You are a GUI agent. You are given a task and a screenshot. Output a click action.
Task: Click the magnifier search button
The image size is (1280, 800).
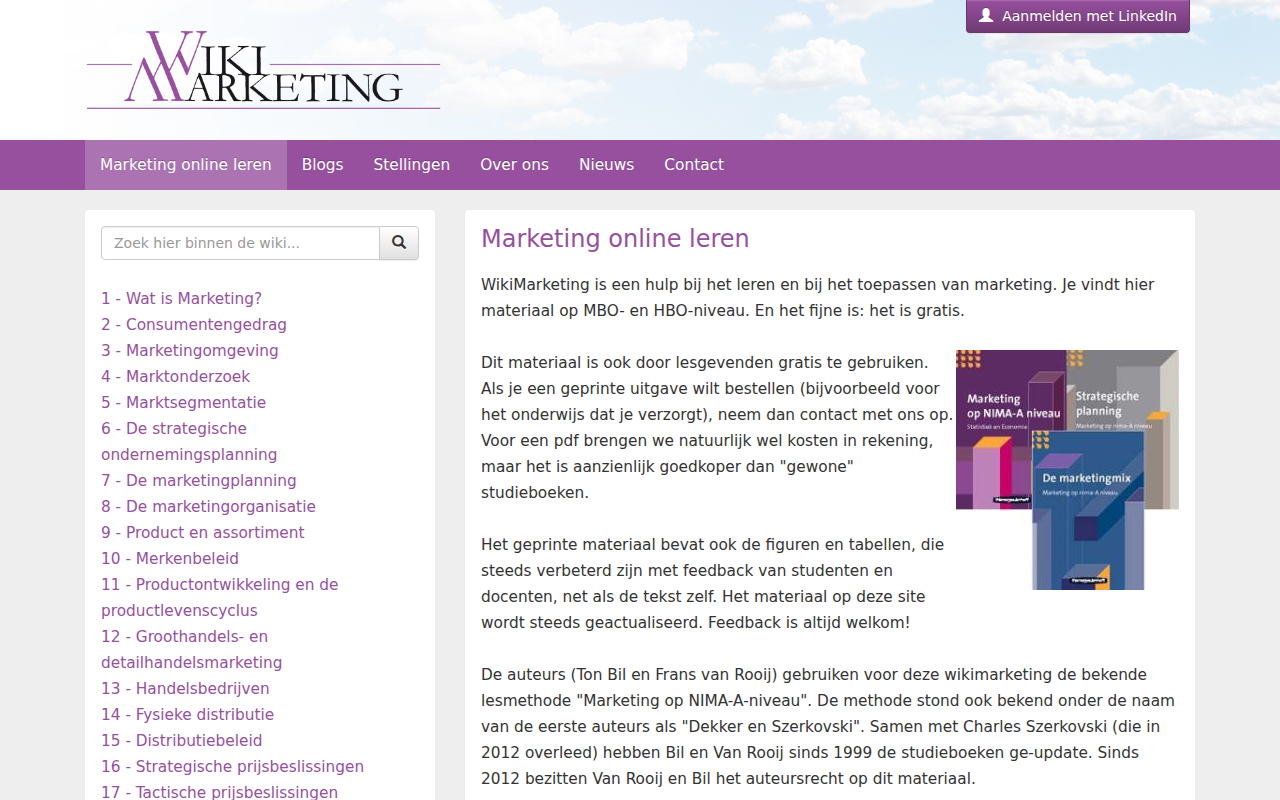(x=399, y=243)
